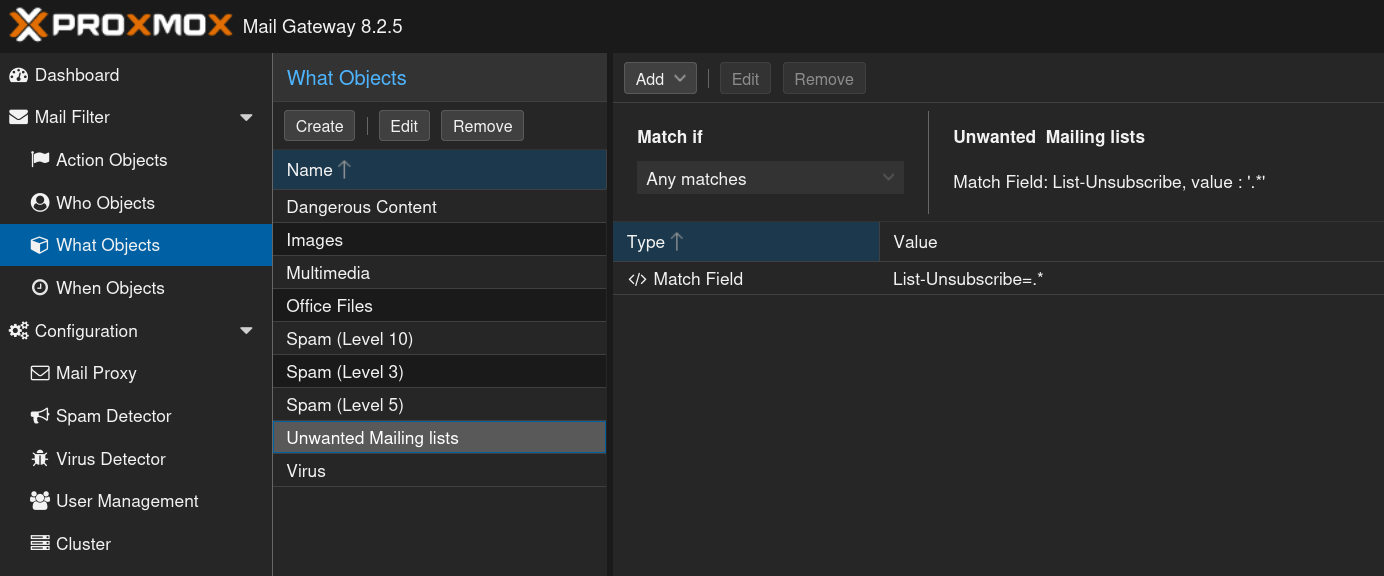1384x576 pixels.
Task: Open the 'Any matches' dropdown
Action: coord(769,179)
